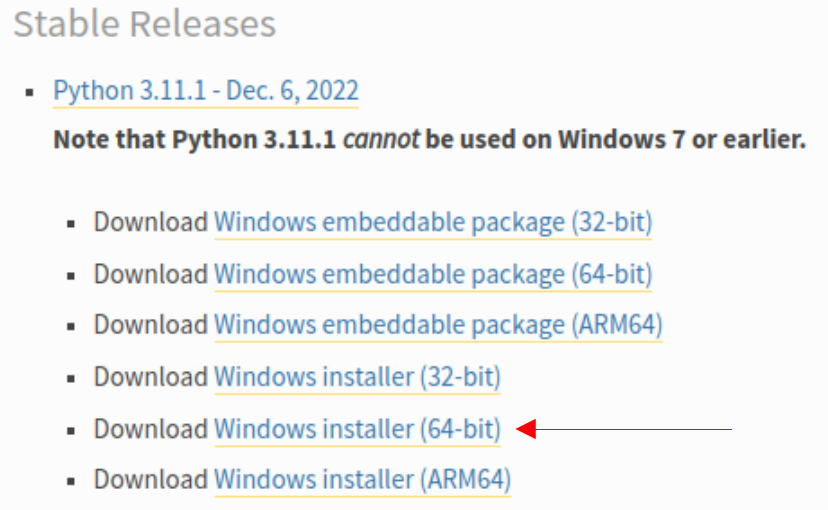Click the Windows embeddable package (64-bit) link
The image size is (828, 510).
click(x=432, y=273)
